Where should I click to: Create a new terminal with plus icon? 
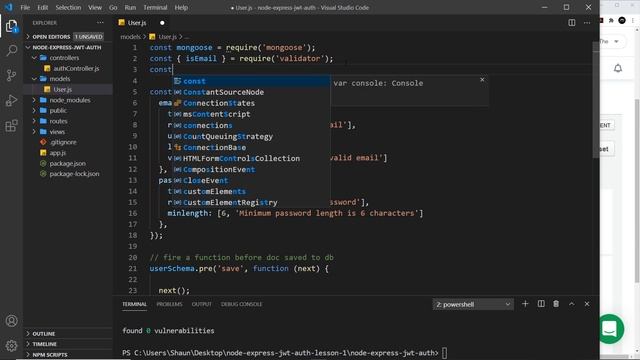point(525,304)
